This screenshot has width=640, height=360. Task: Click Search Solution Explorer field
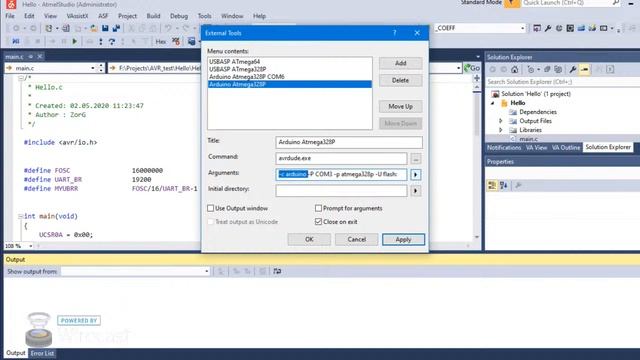point(562,82)
